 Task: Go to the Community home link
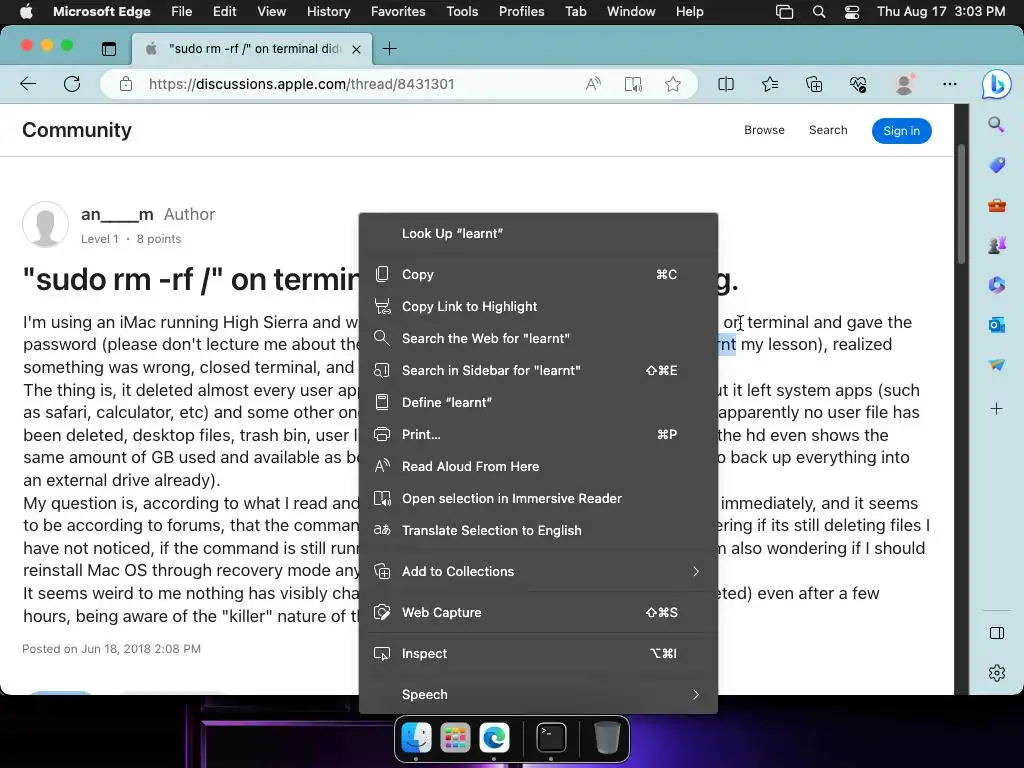(77, 130)
